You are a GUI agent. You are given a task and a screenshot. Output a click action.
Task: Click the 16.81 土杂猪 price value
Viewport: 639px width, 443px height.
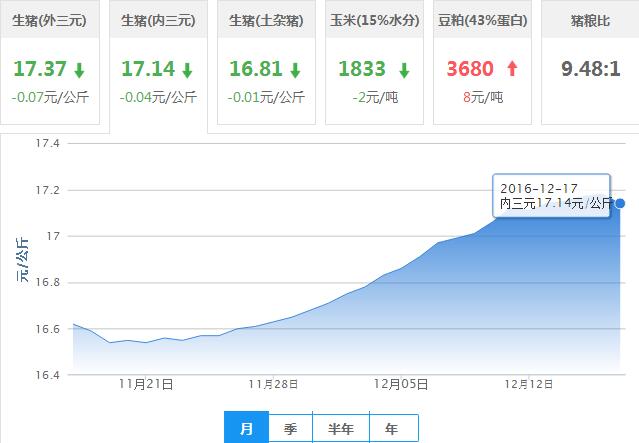[x=256, y=68]
